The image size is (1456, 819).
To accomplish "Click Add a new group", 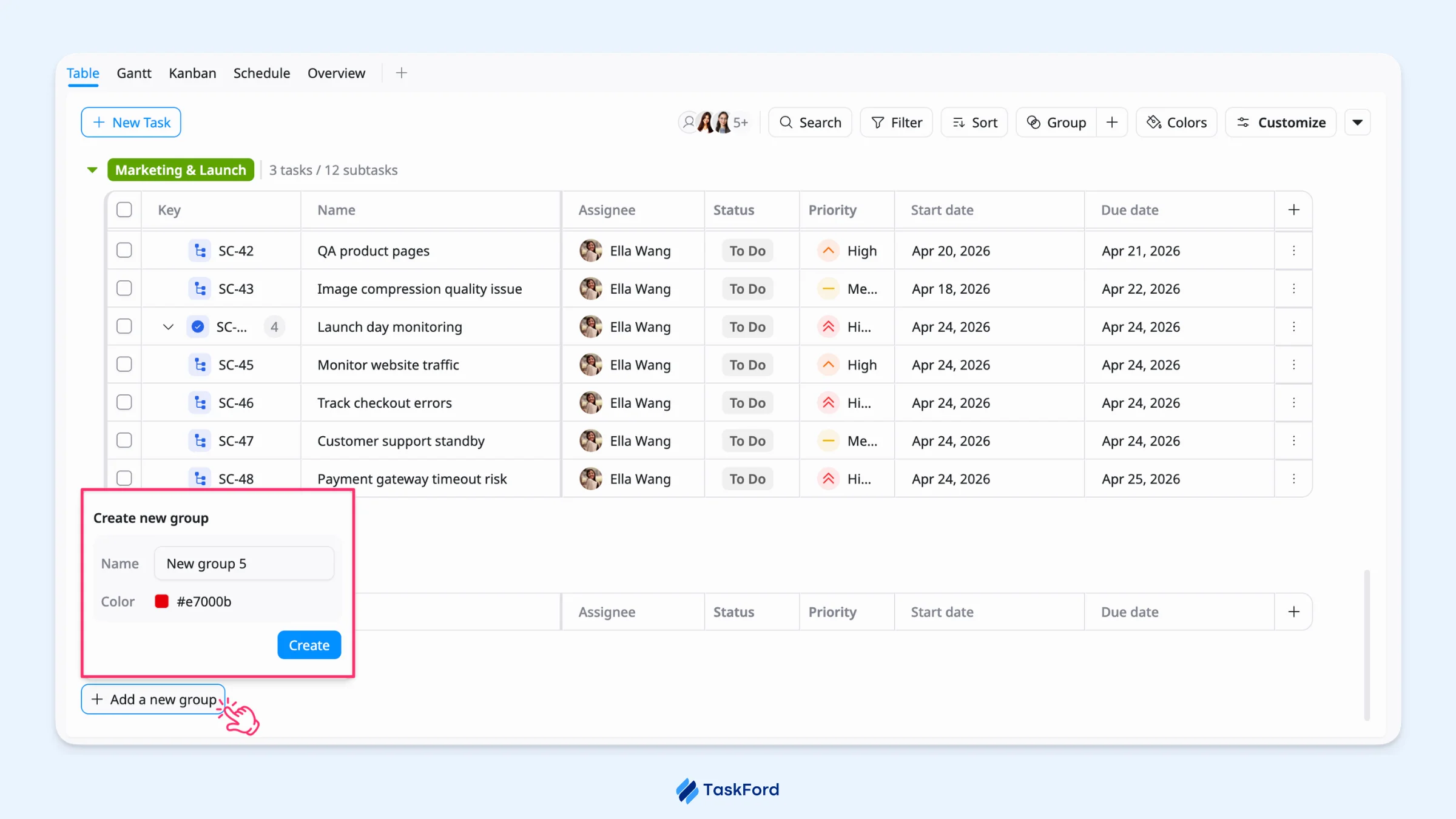I will (x=153, y=699).
